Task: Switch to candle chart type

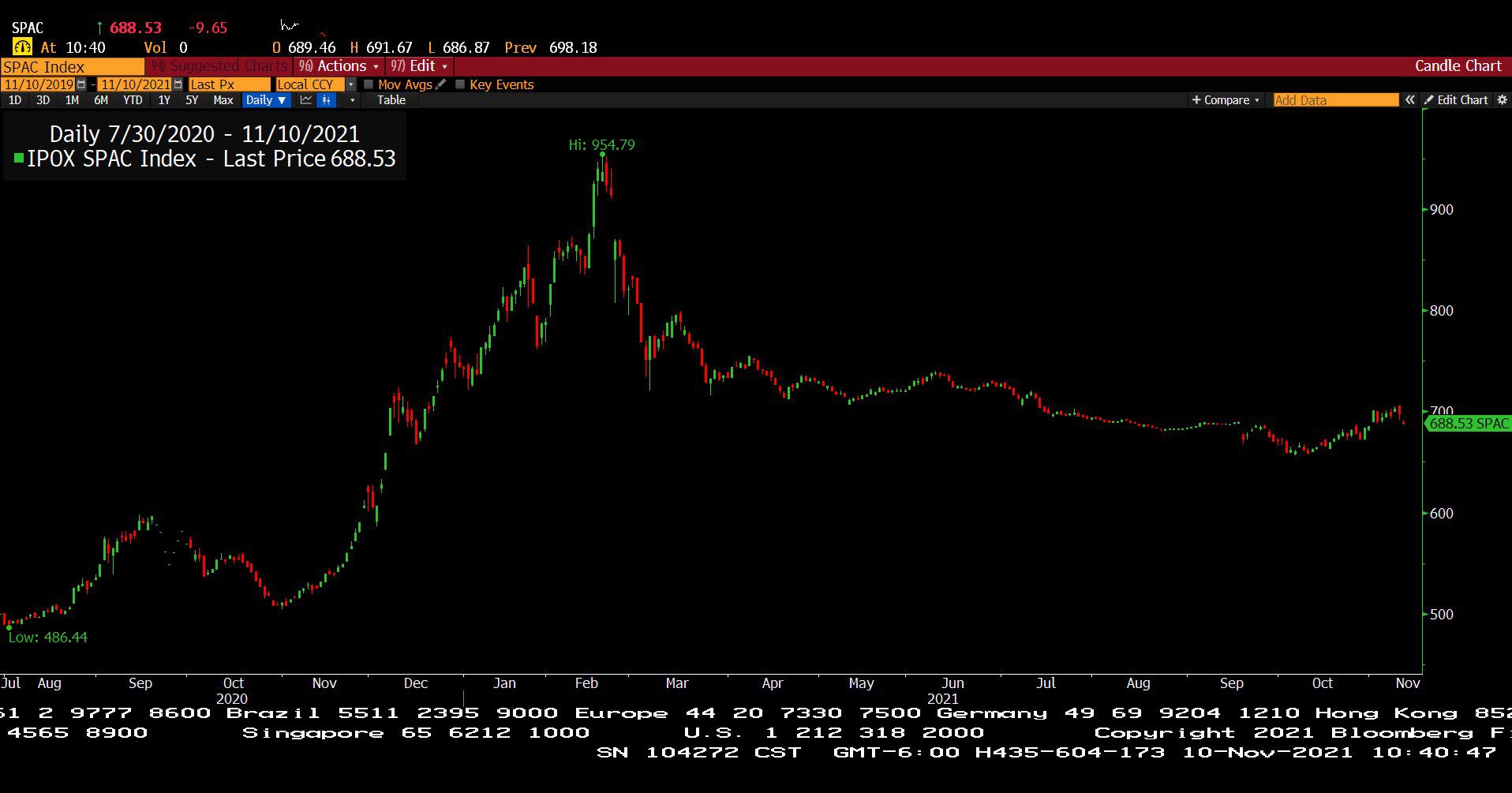Action: 326,100
